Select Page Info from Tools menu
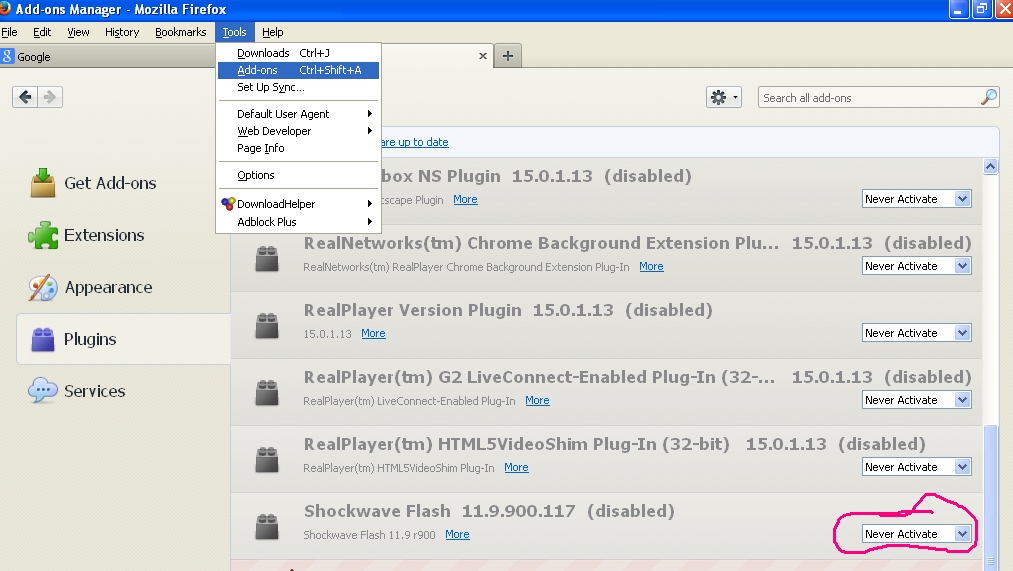 click(298, 148)
